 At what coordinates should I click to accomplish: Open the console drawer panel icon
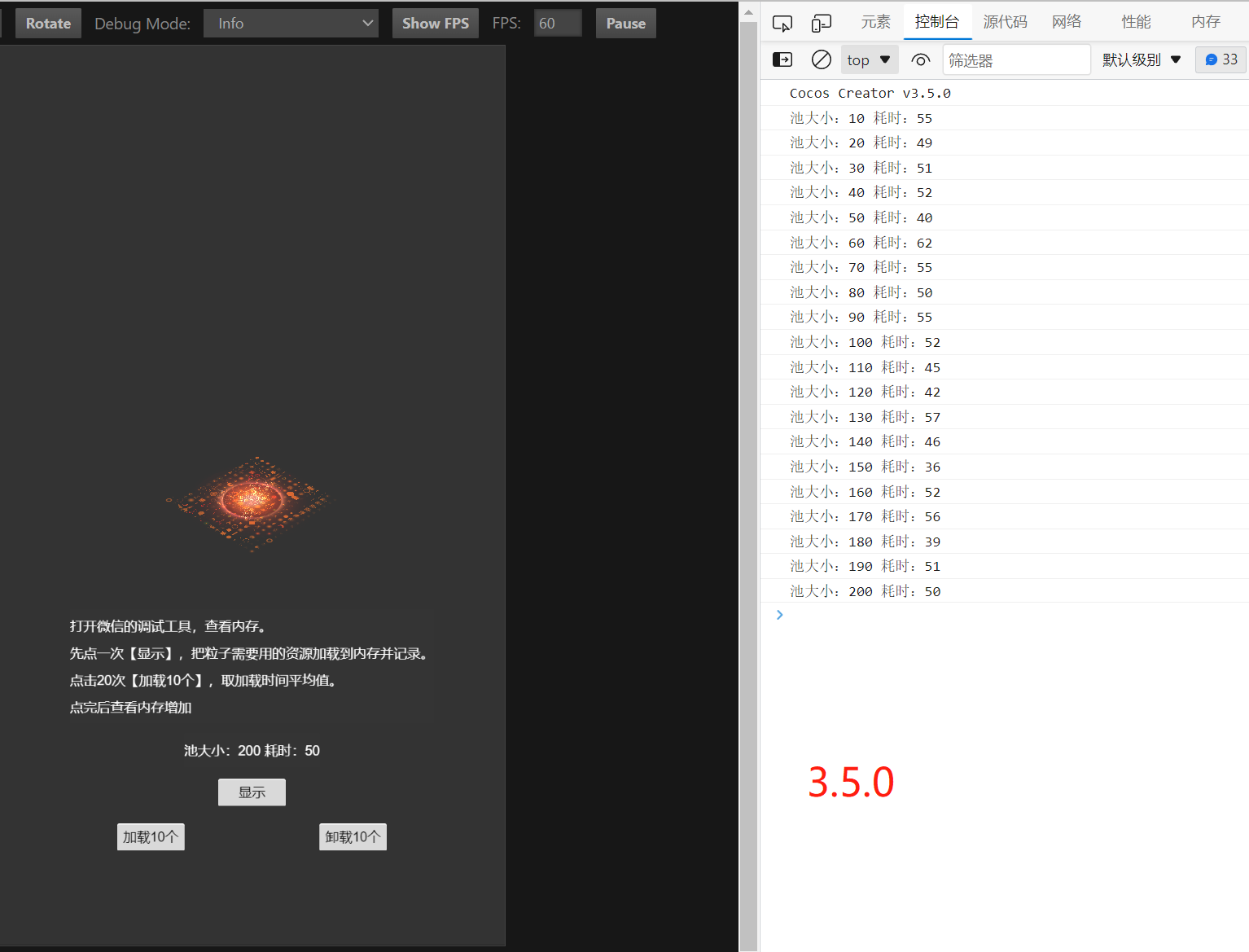[x=782, y=59]
